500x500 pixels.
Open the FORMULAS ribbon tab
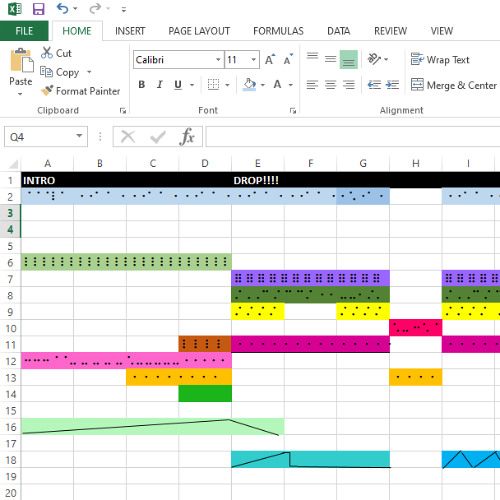click(x=278, y=31)
